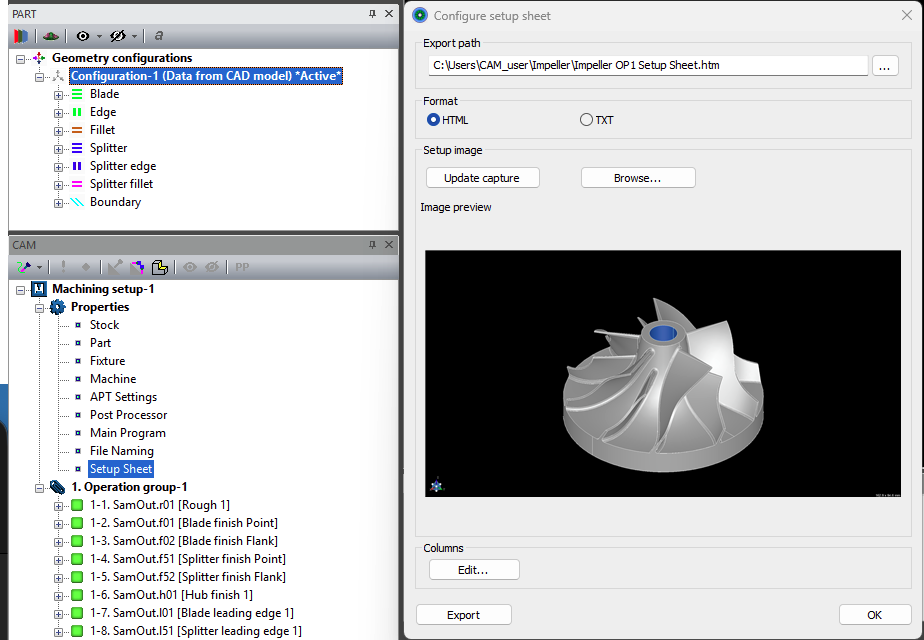Select the toolpath creation pencil icon

[22, 267]
